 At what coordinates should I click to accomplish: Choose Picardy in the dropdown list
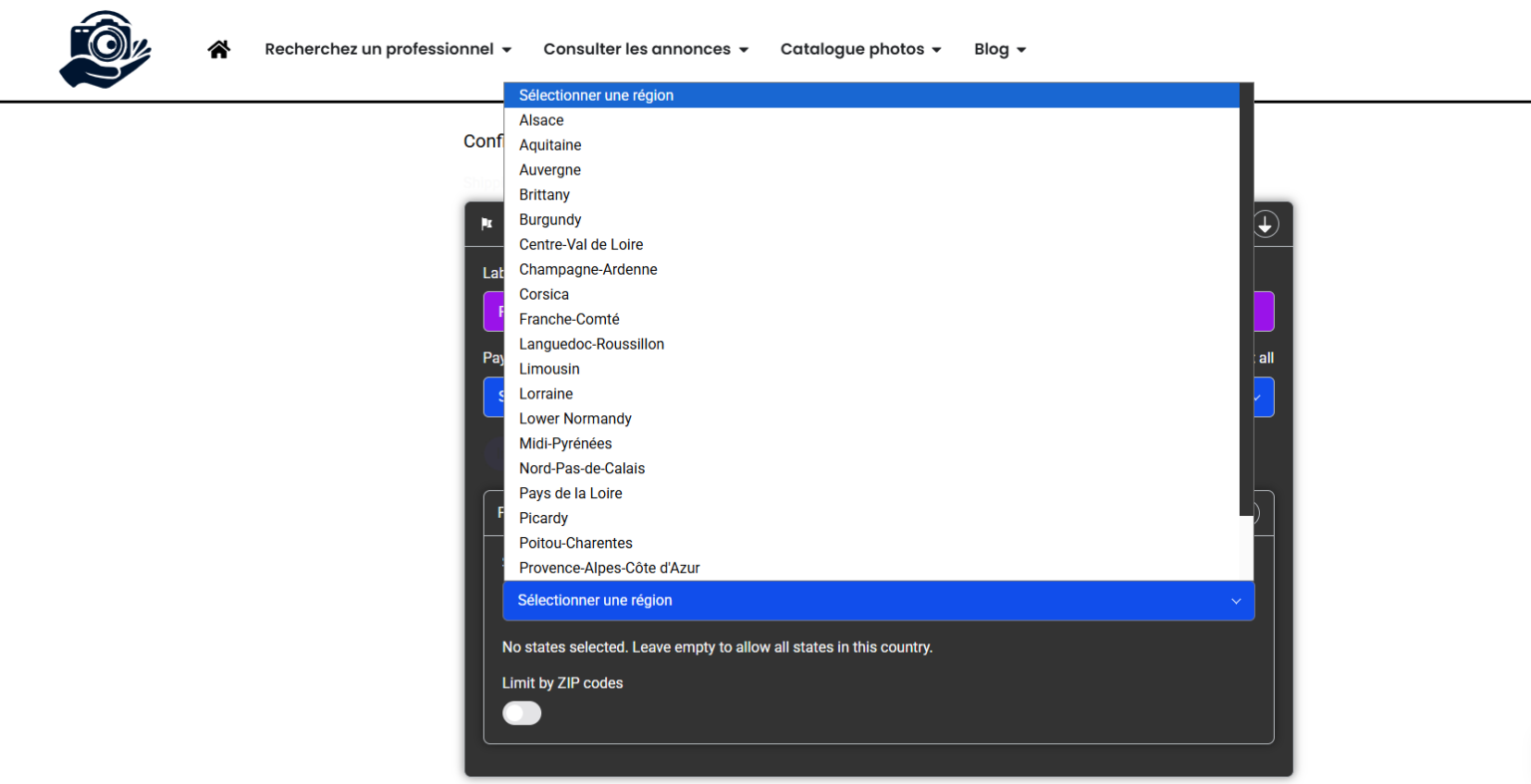pos(543,519)
